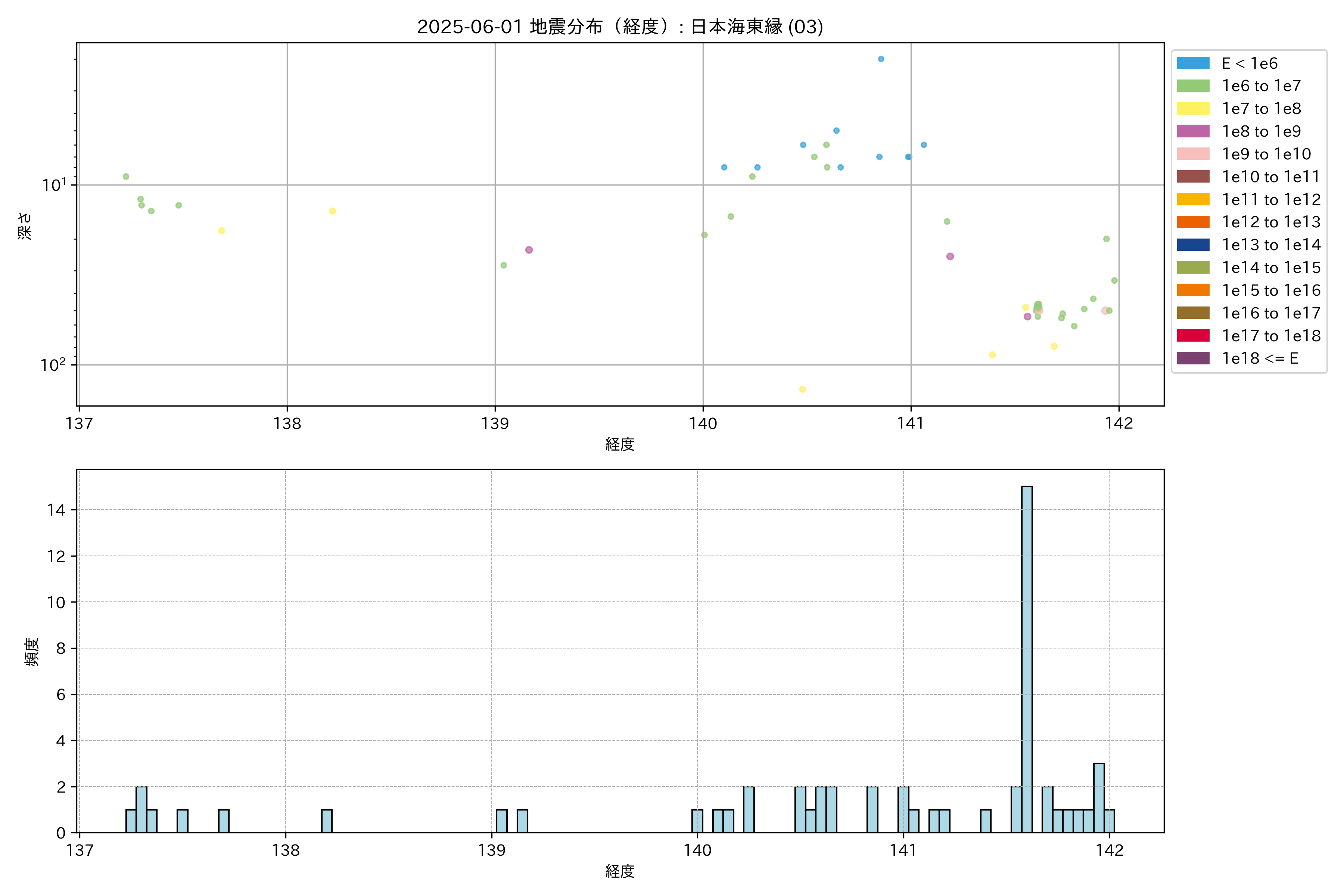This screenshot has height=896, width=1344.
Task: Click the green '1e6 to 1e7' legend swatch
Action: pos(1192,86)
